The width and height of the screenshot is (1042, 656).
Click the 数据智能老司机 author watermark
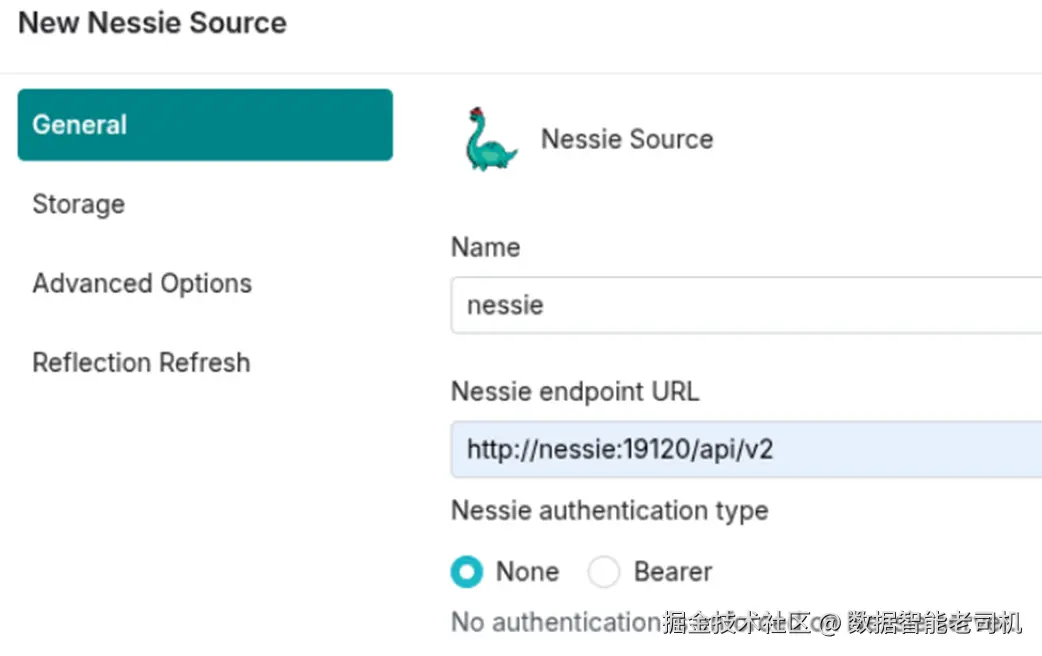[934, 624]
